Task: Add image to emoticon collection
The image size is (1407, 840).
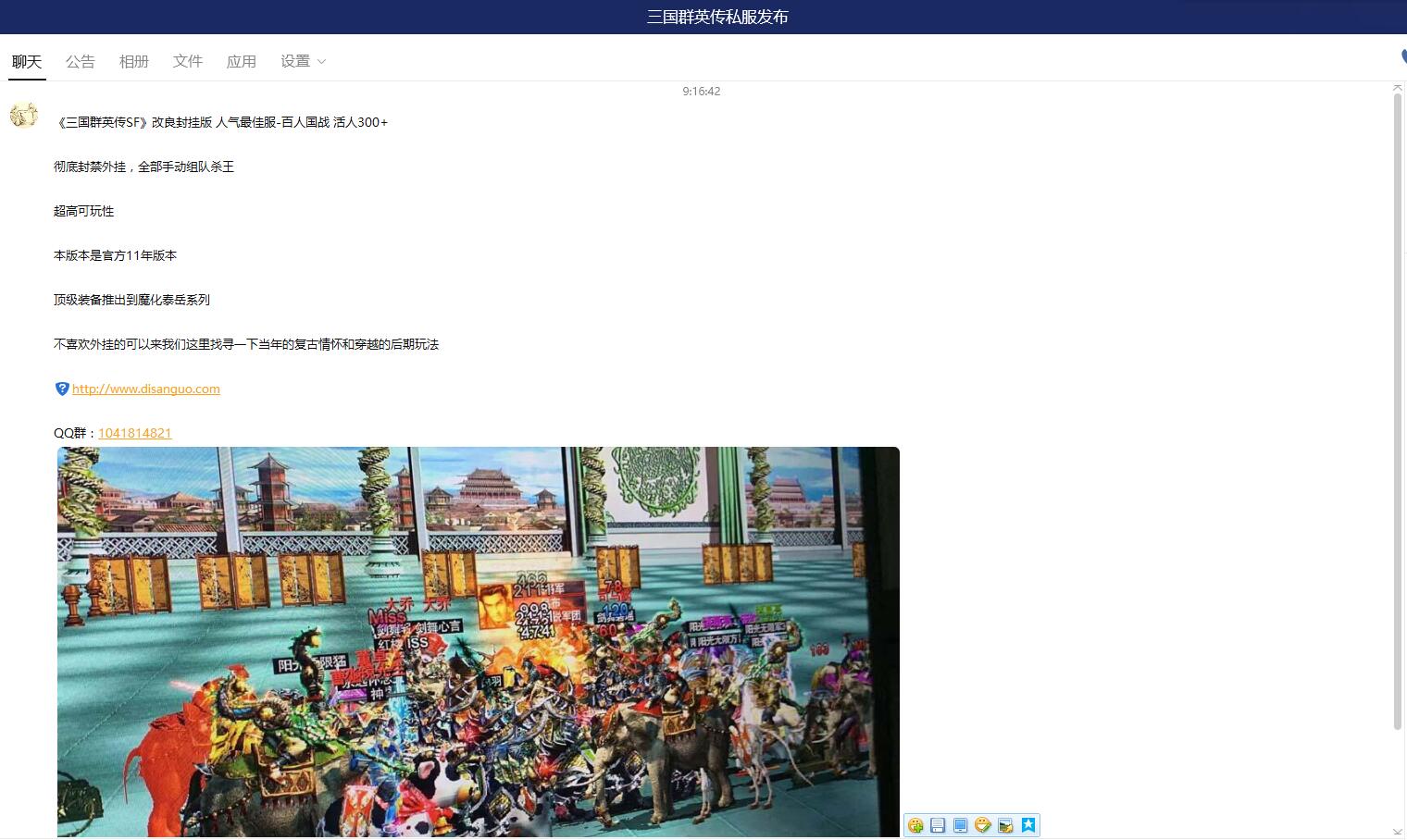Action: point(915,825)
